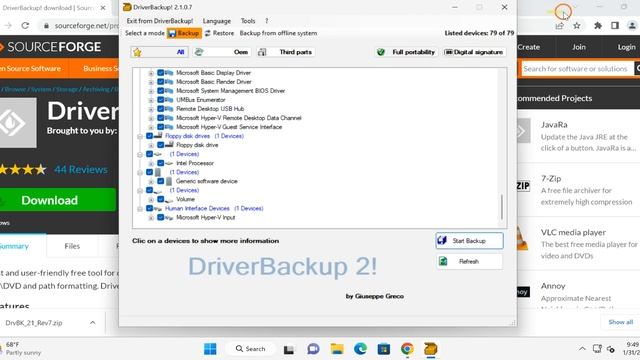Select Microsoft Hyper-V Input device
This screenshot has width=640, height=360.
tap(205, 218)
